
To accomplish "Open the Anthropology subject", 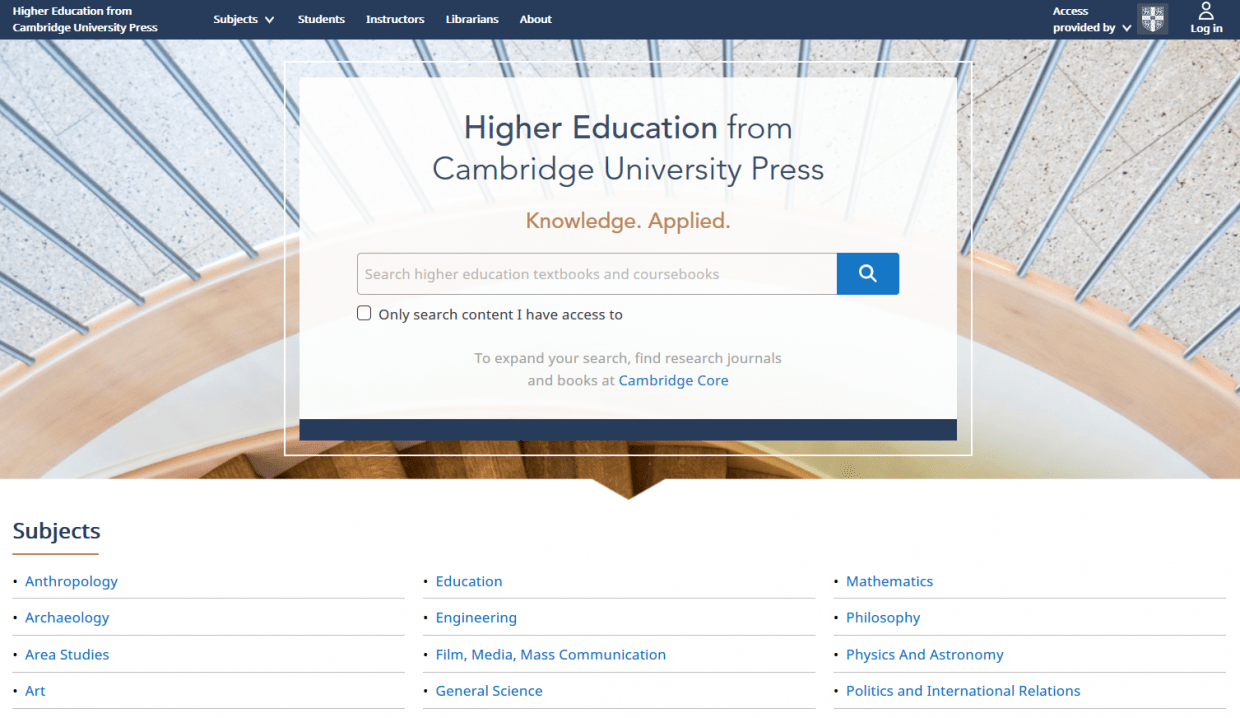I will coord(71,581).
